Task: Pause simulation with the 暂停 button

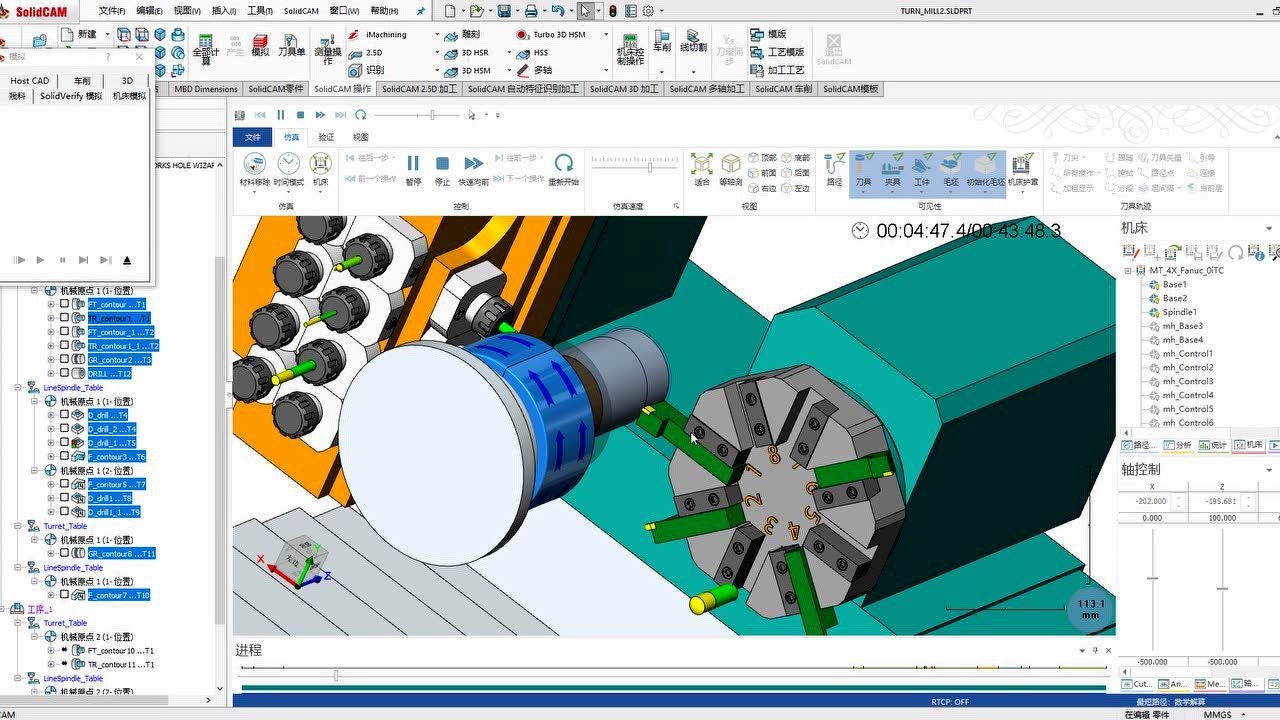Action: (413, 170)
